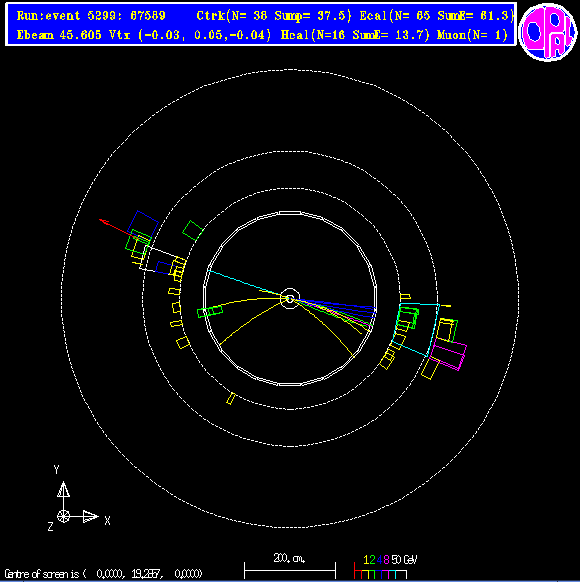
Task: Click the lone yellow box at bottom
Action: pos(231,398)
